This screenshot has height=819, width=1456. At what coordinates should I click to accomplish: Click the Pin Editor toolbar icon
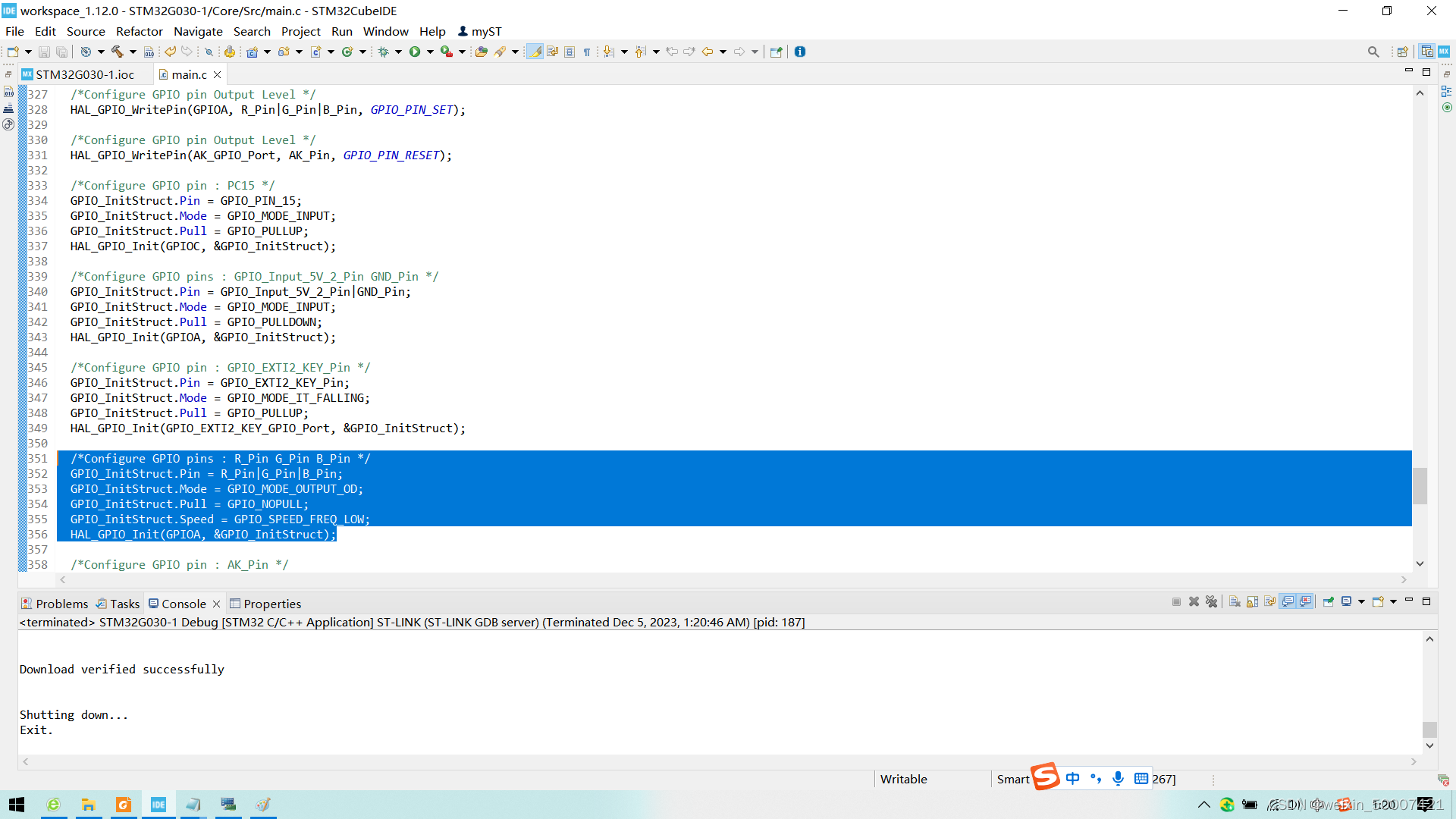tap(776, 52)
